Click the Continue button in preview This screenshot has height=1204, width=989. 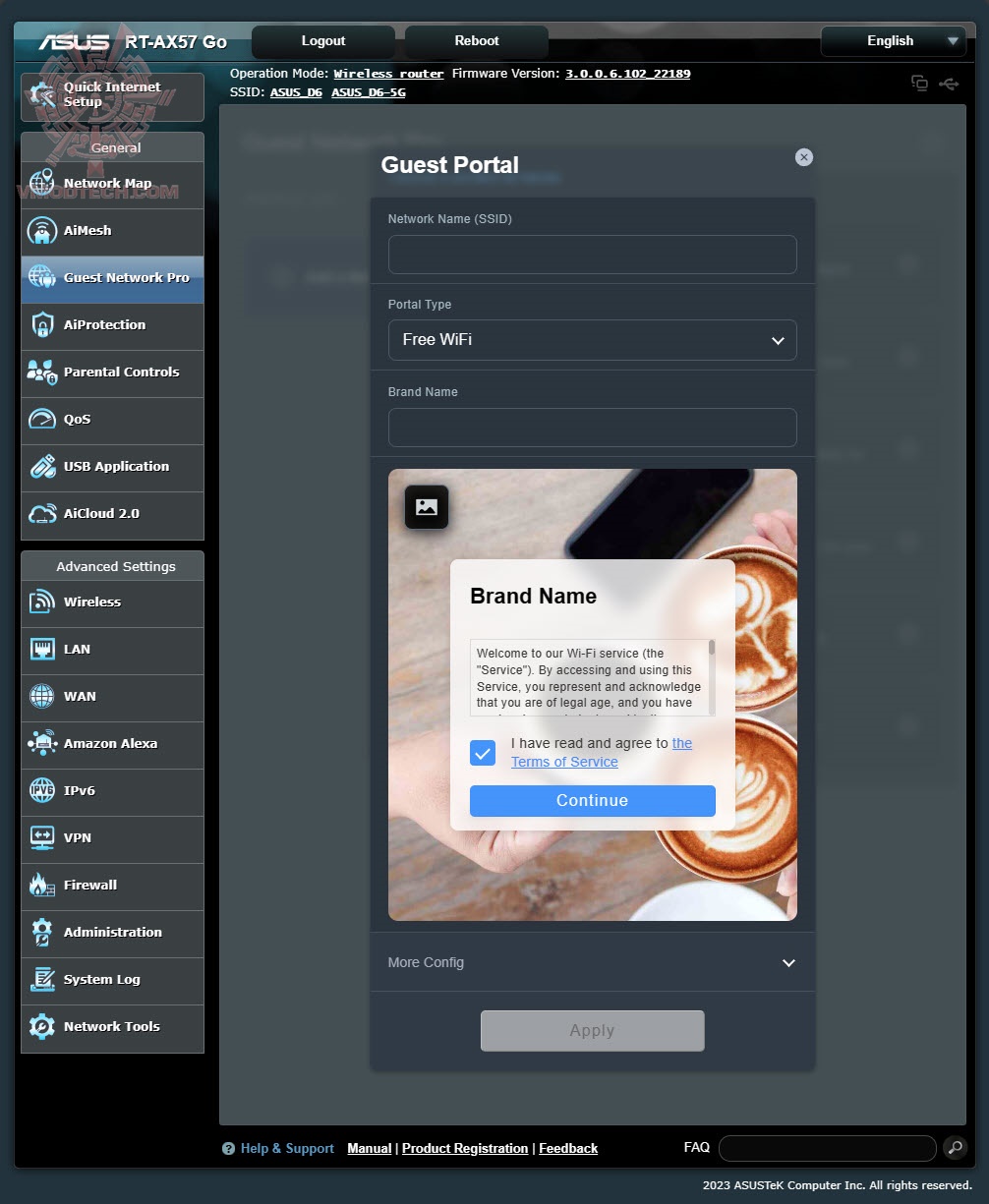593,801
